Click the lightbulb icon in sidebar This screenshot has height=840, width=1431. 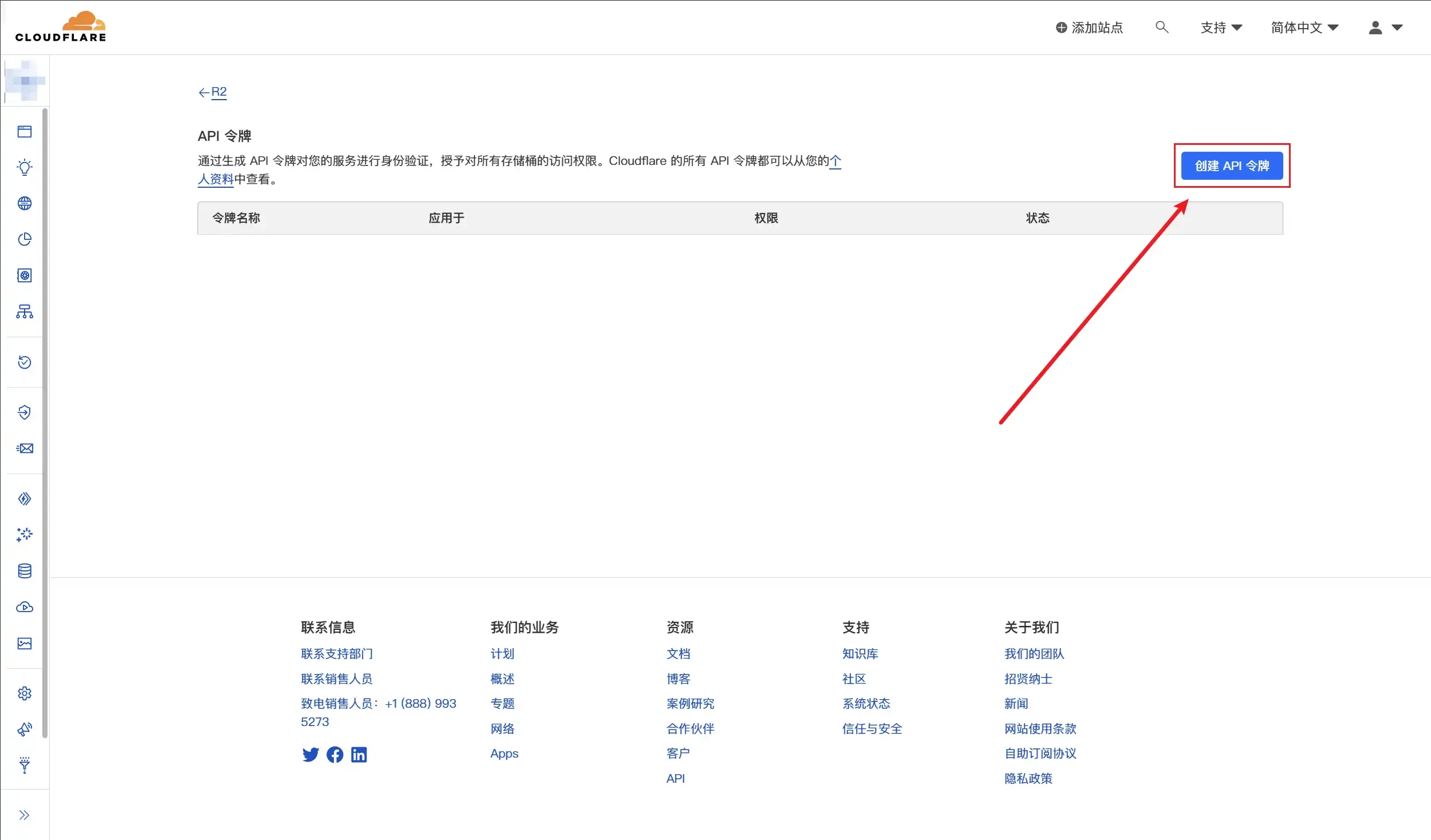coord(25,167)
